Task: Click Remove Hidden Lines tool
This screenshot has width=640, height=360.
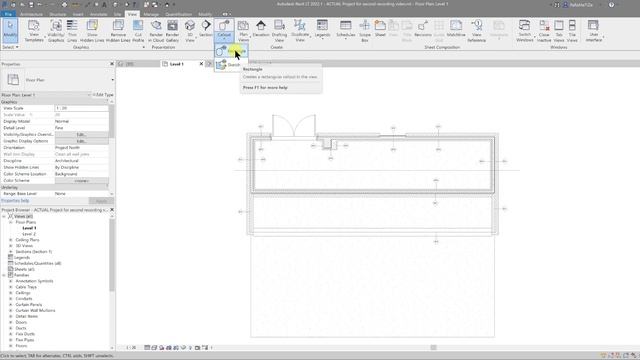Action: [x=118, y=31]
